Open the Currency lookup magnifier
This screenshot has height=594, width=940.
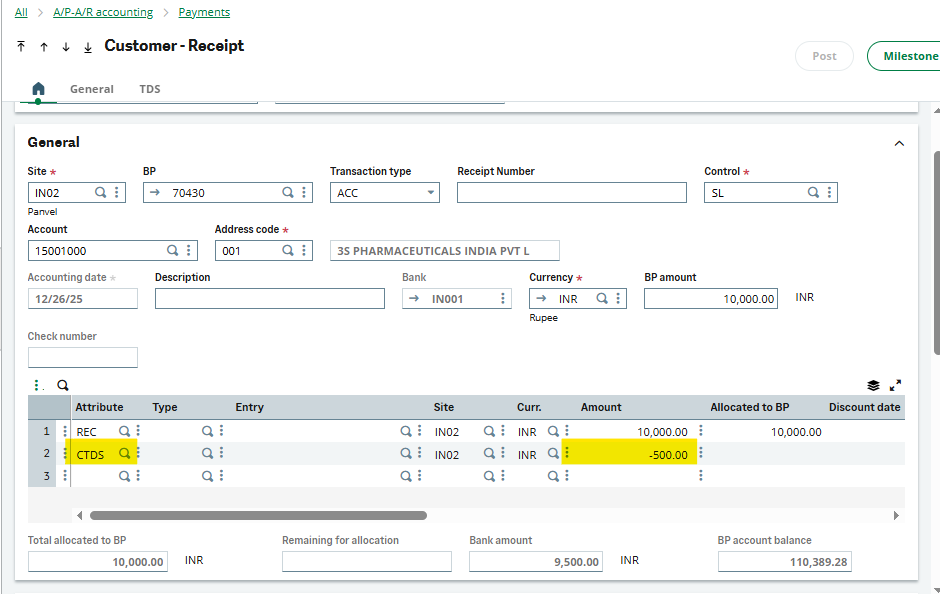600,298
